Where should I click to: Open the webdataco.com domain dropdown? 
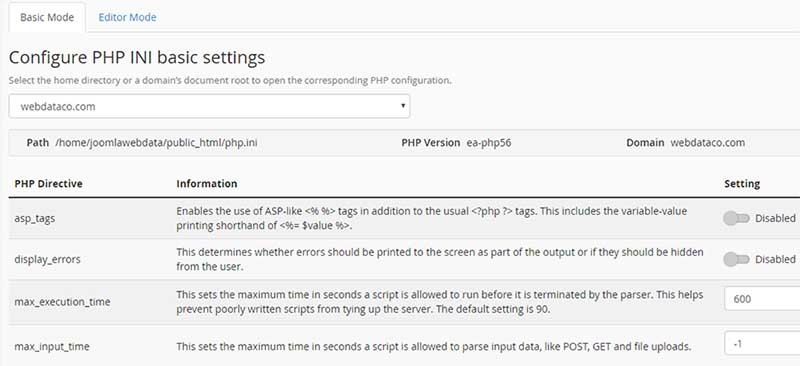point(209,106)
